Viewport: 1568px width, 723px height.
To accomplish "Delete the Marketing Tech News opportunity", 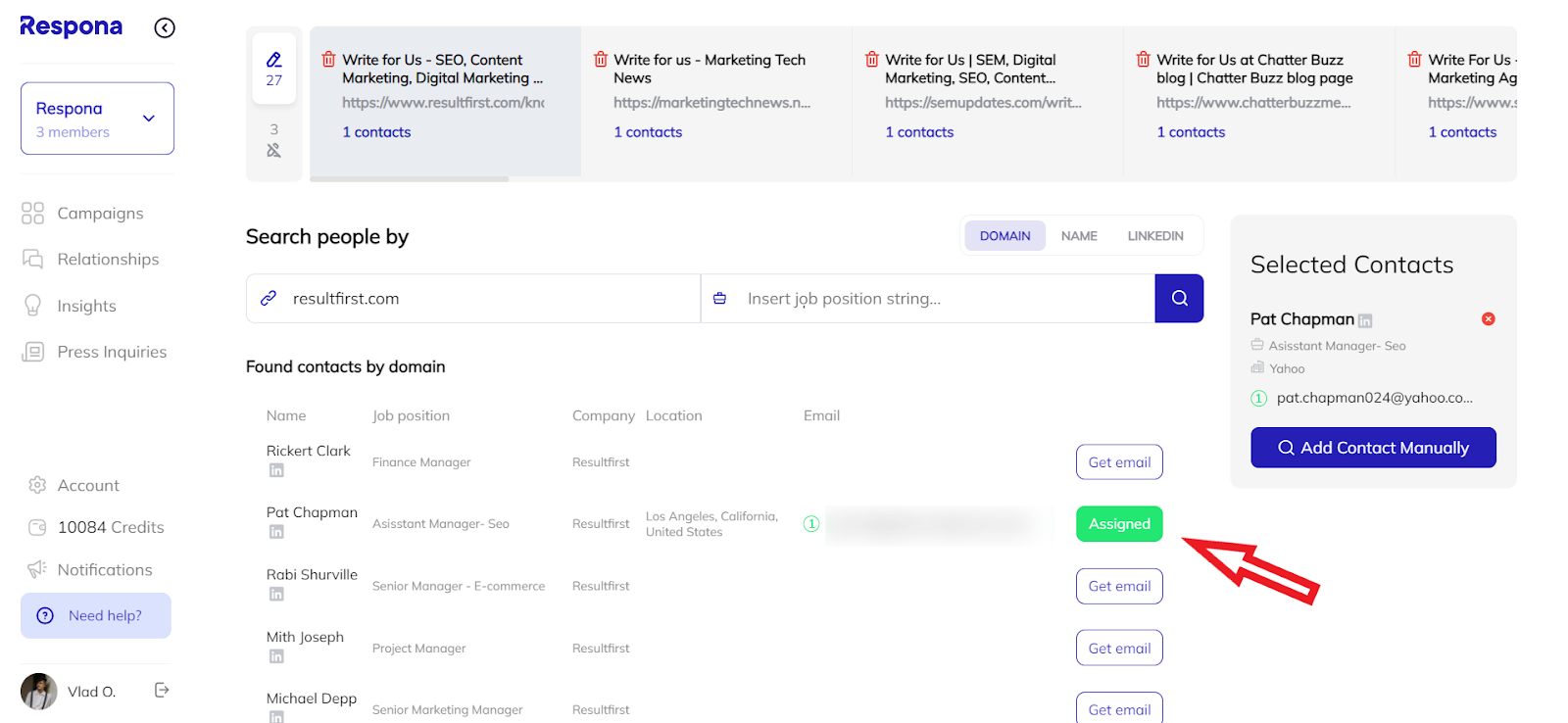I will click(x=600, y=60).
